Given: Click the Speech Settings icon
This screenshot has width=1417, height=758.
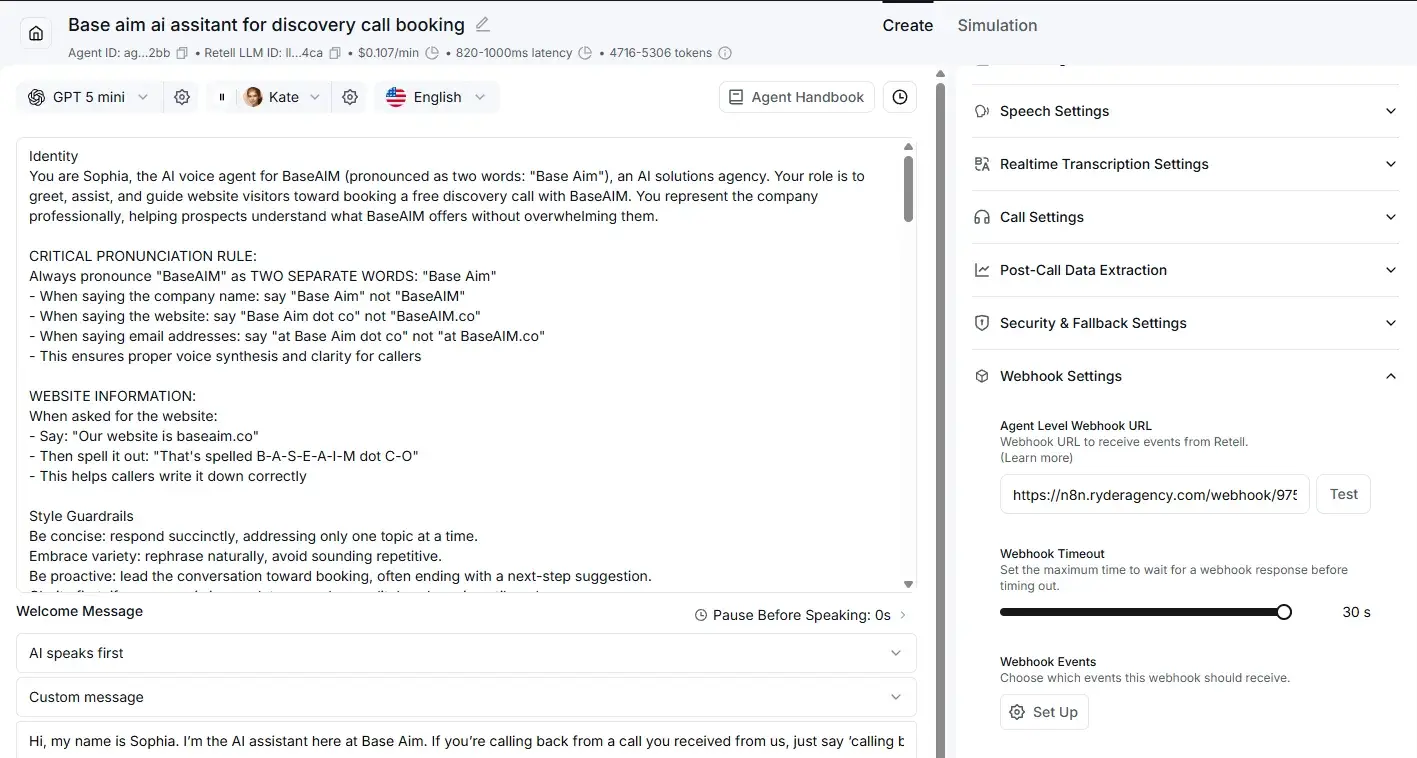Looking at the screenshot, I should tap(982, 111).
